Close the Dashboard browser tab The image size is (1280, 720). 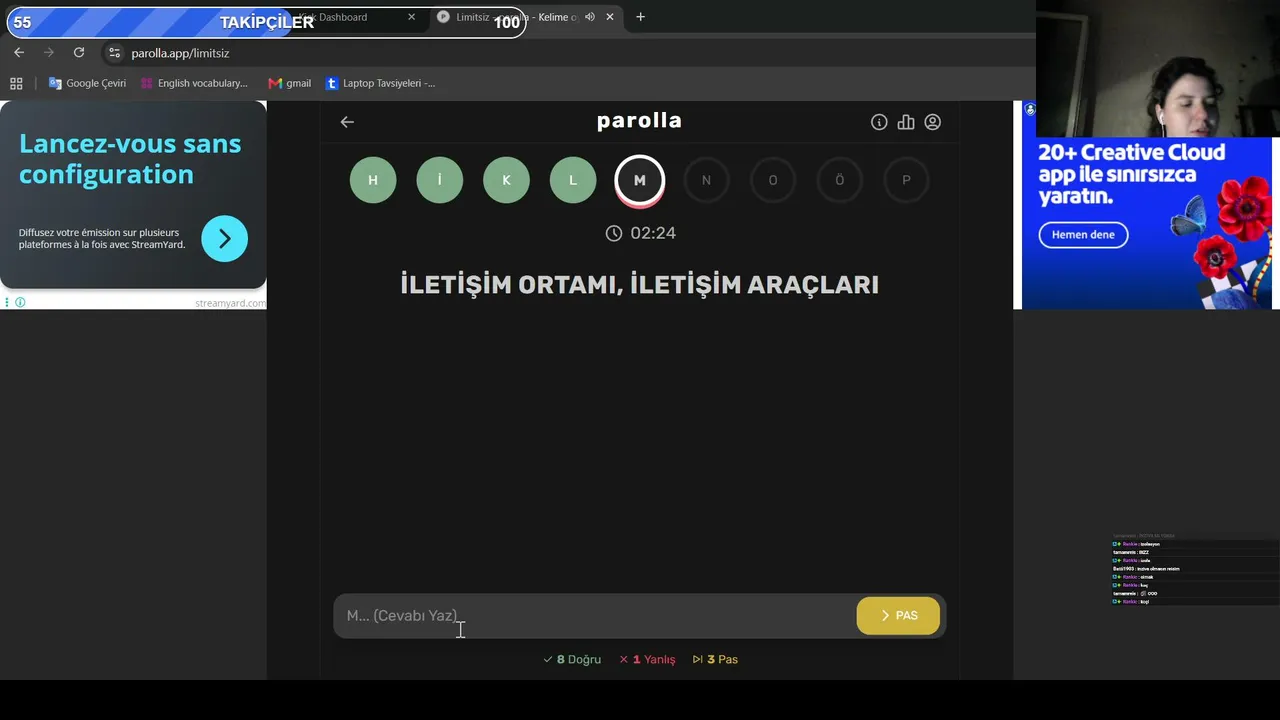411,17
